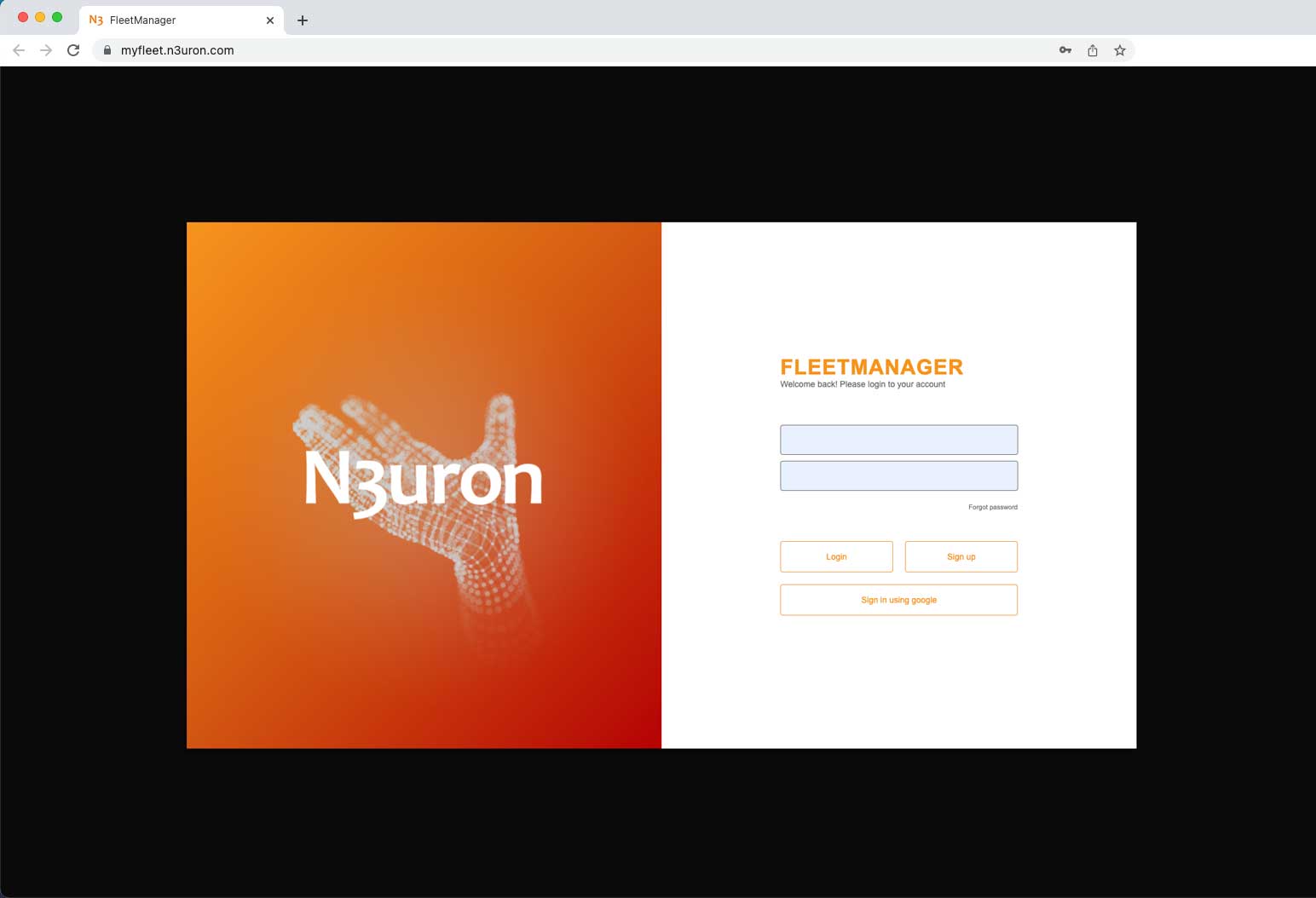1316x898 pixels.
Task: Click the Sign up button
Action: tap(961, 556)
